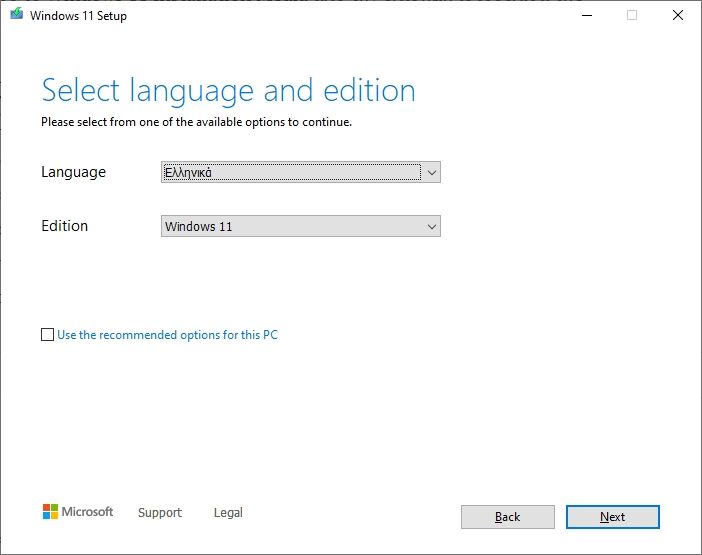Click the Windows 11 Setup title bar icon
The image size is (702, 555).
[x=15, y=15]
